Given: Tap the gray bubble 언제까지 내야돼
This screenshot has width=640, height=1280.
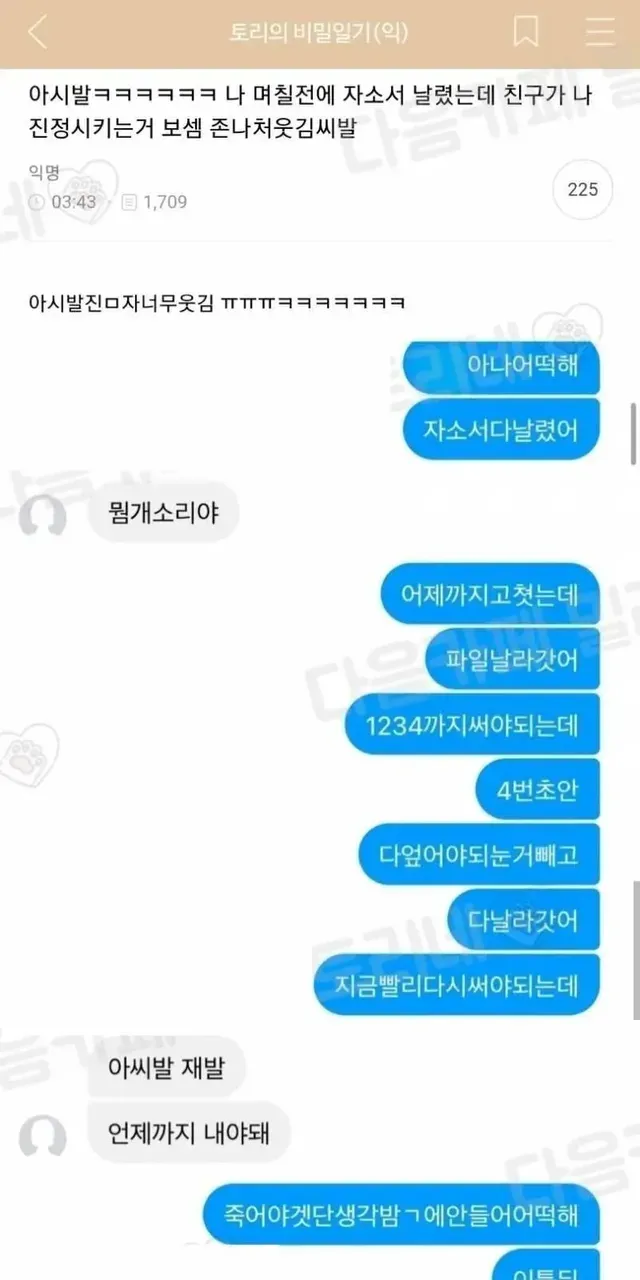Looking at the screenshot, I should 189,1133.
